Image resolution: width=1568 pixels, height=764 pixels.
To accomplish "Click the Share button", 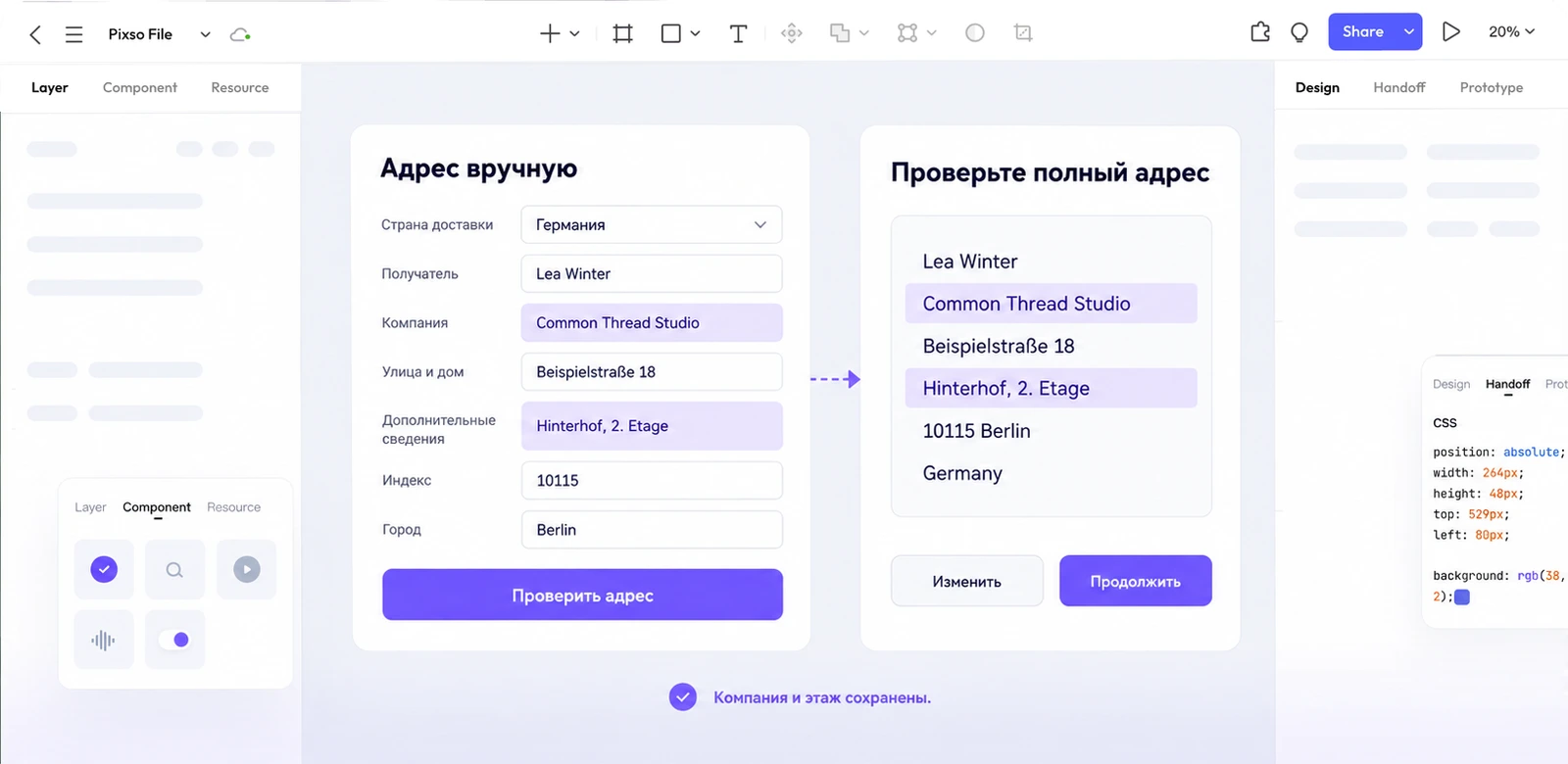I will (x=1363, y=32).
